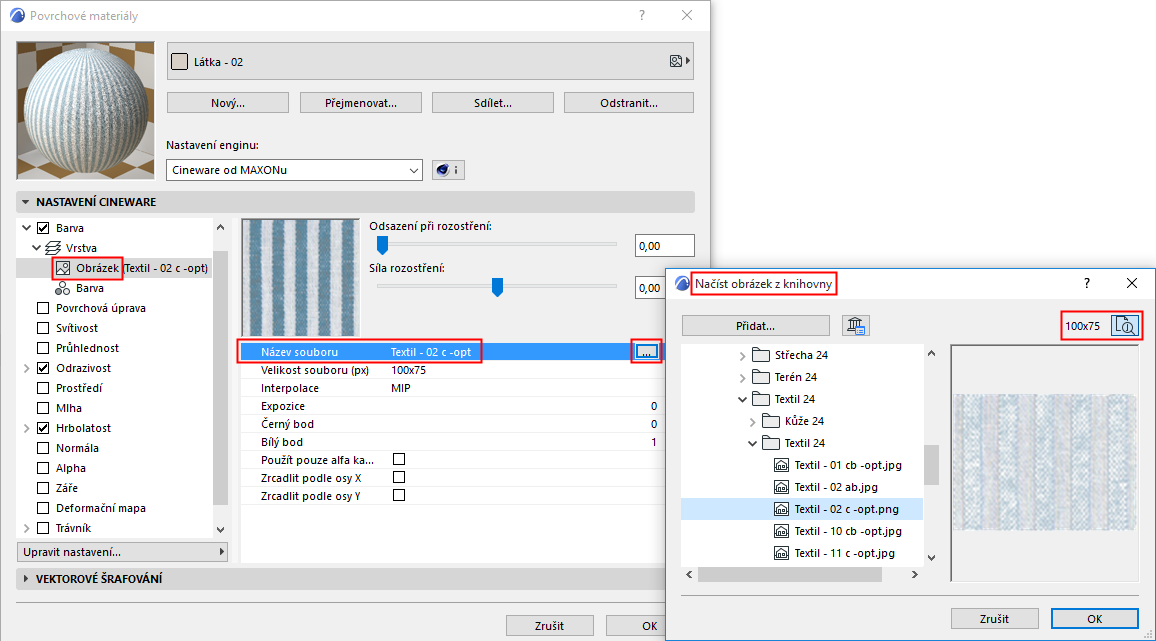Image resolution: width=1156 pixels, height=641 pixels.
Task: Toggle the Barva channel checkbox
Action: pos(43,228)
